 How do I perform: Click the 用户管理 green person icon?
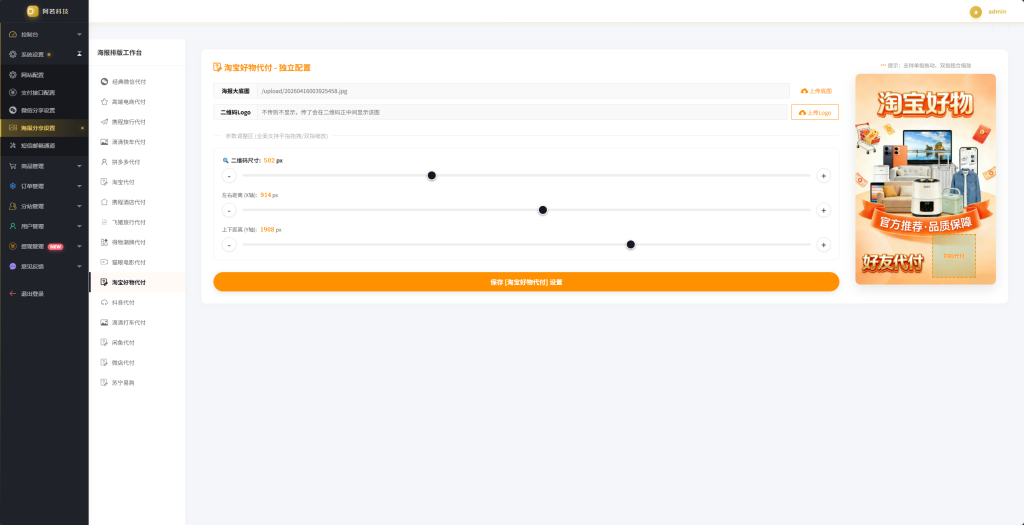click(13, 227)
